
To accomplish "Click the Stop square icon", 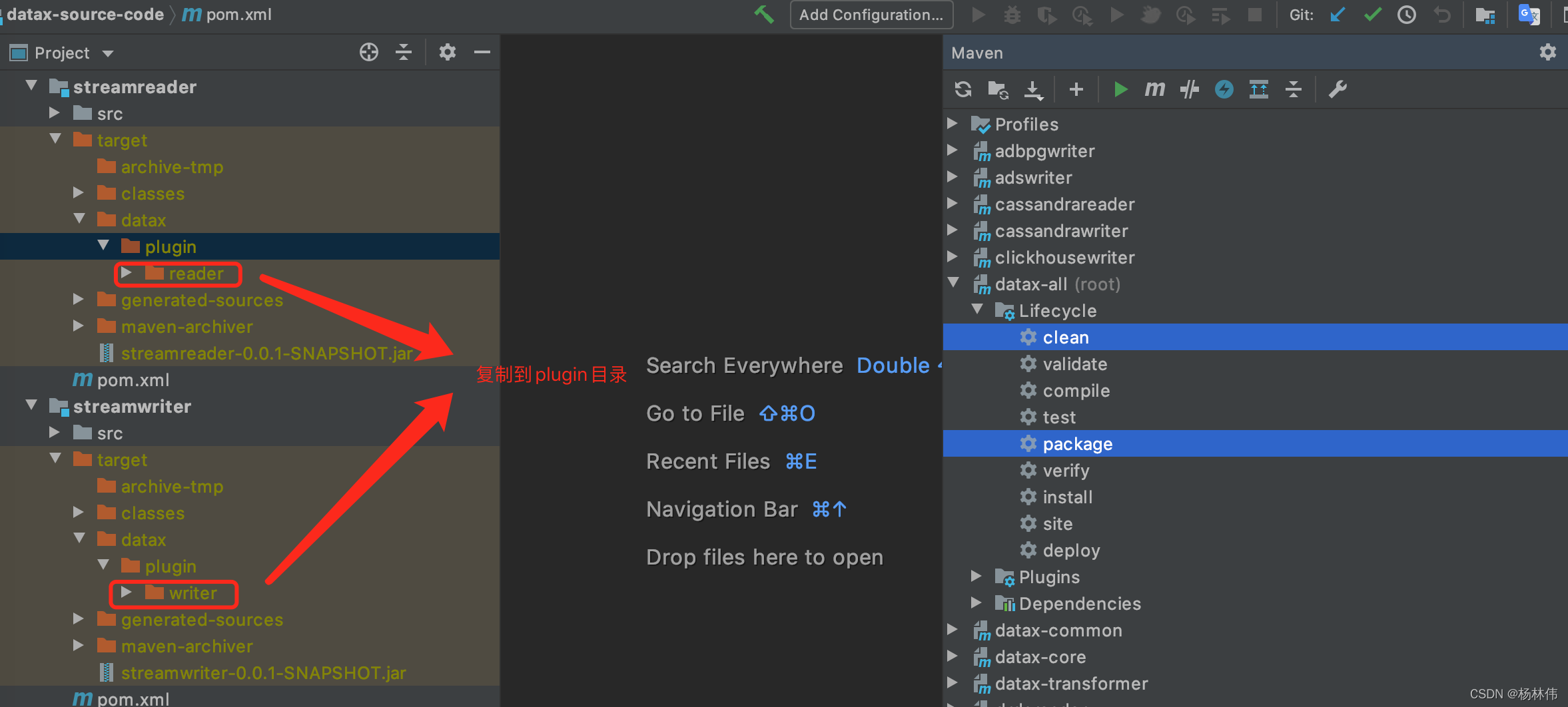I will point(1255,15).
